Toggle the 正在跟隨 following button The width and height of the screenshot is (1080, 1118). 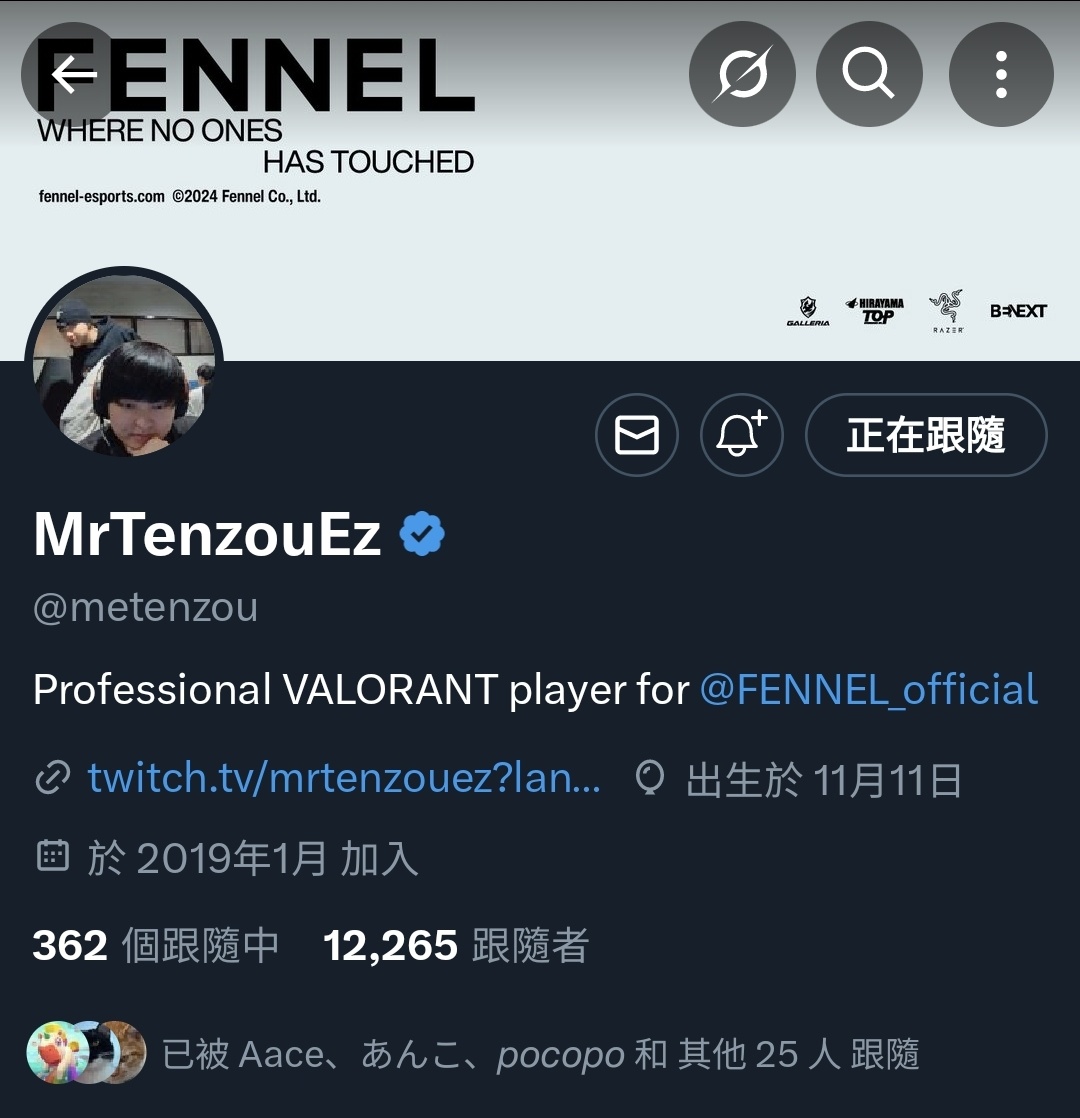coord(926,434)
